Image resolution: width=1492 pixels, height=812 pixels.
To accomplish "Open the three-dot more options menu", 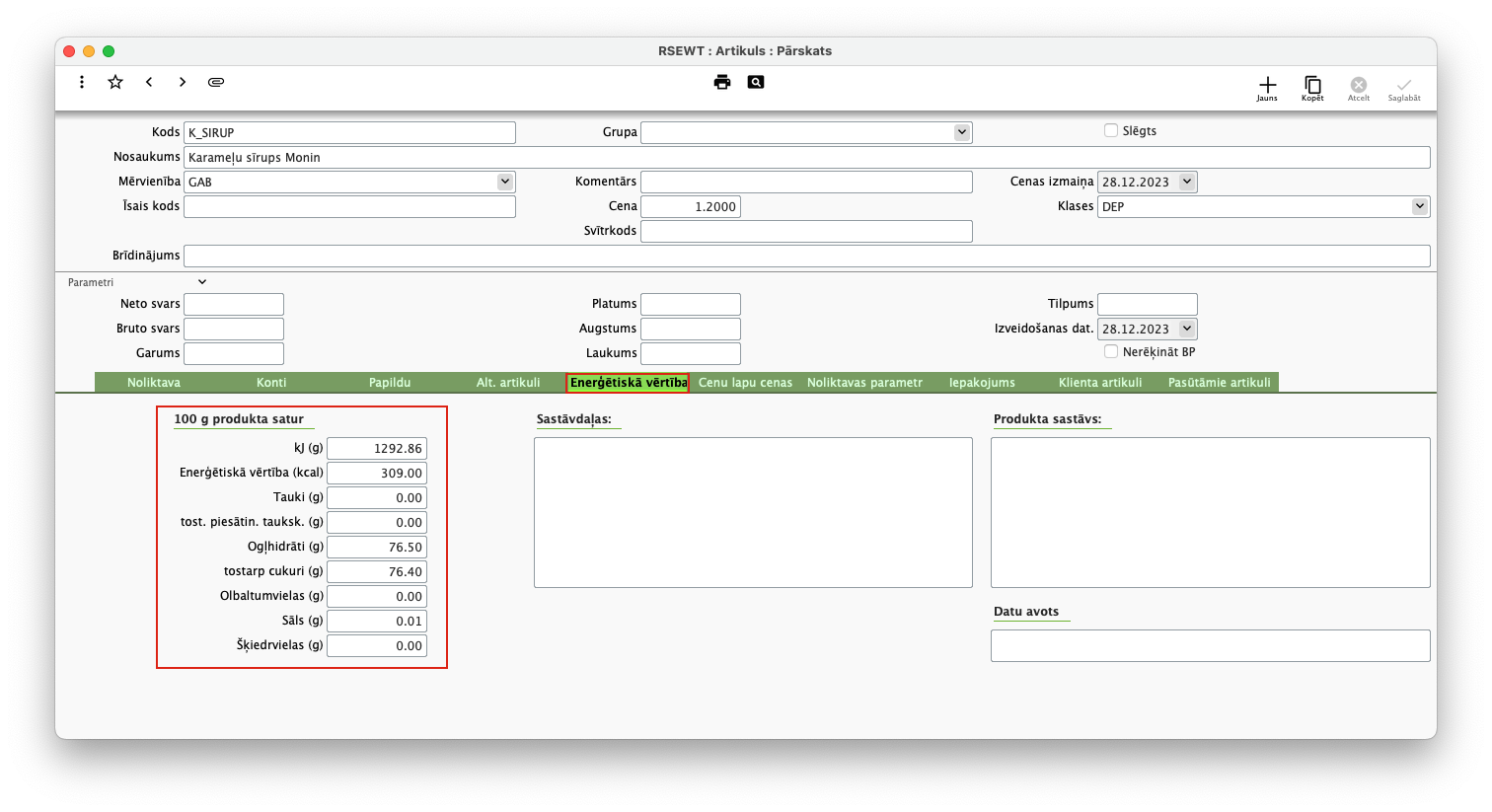I will click(82, 82).
